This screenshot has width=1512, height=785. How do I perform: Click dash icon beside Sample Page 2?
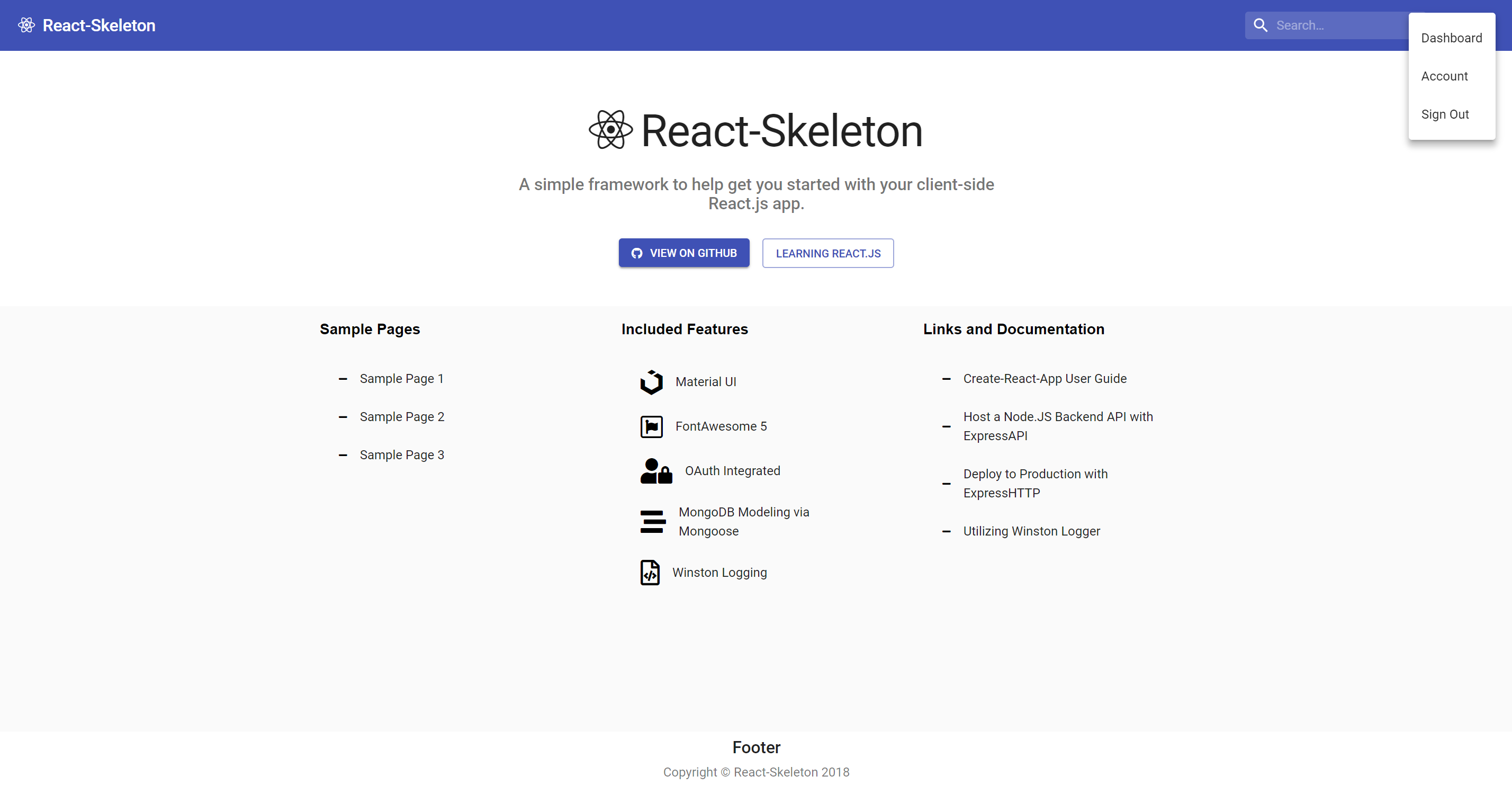pyautogui.click(x=343, y=417)
